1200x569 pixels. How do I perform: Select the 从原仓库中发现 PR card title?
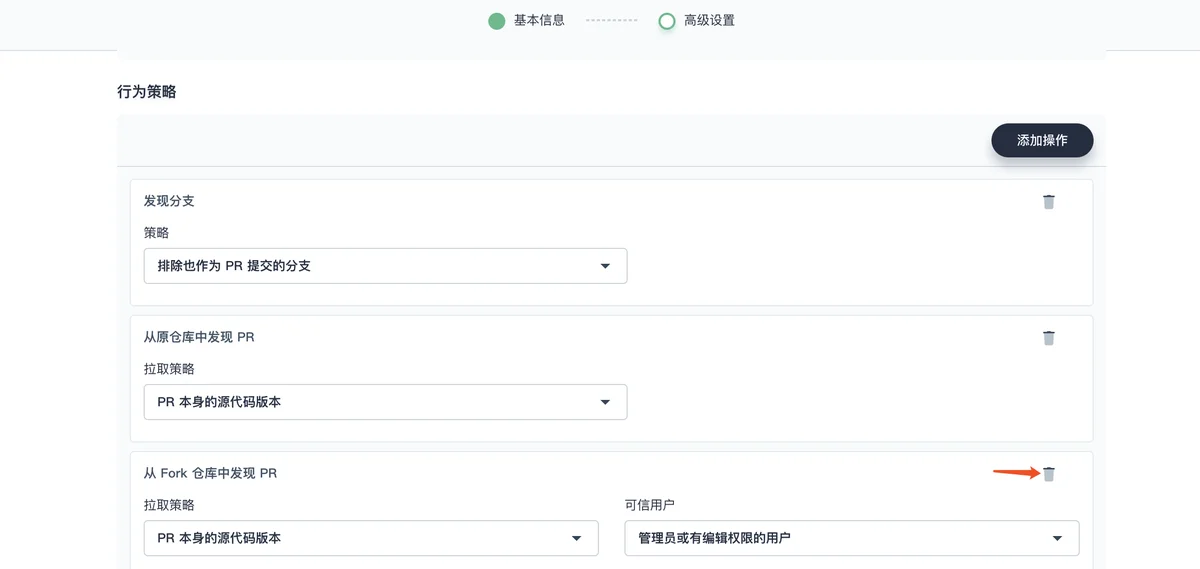[x=199, y=337]
